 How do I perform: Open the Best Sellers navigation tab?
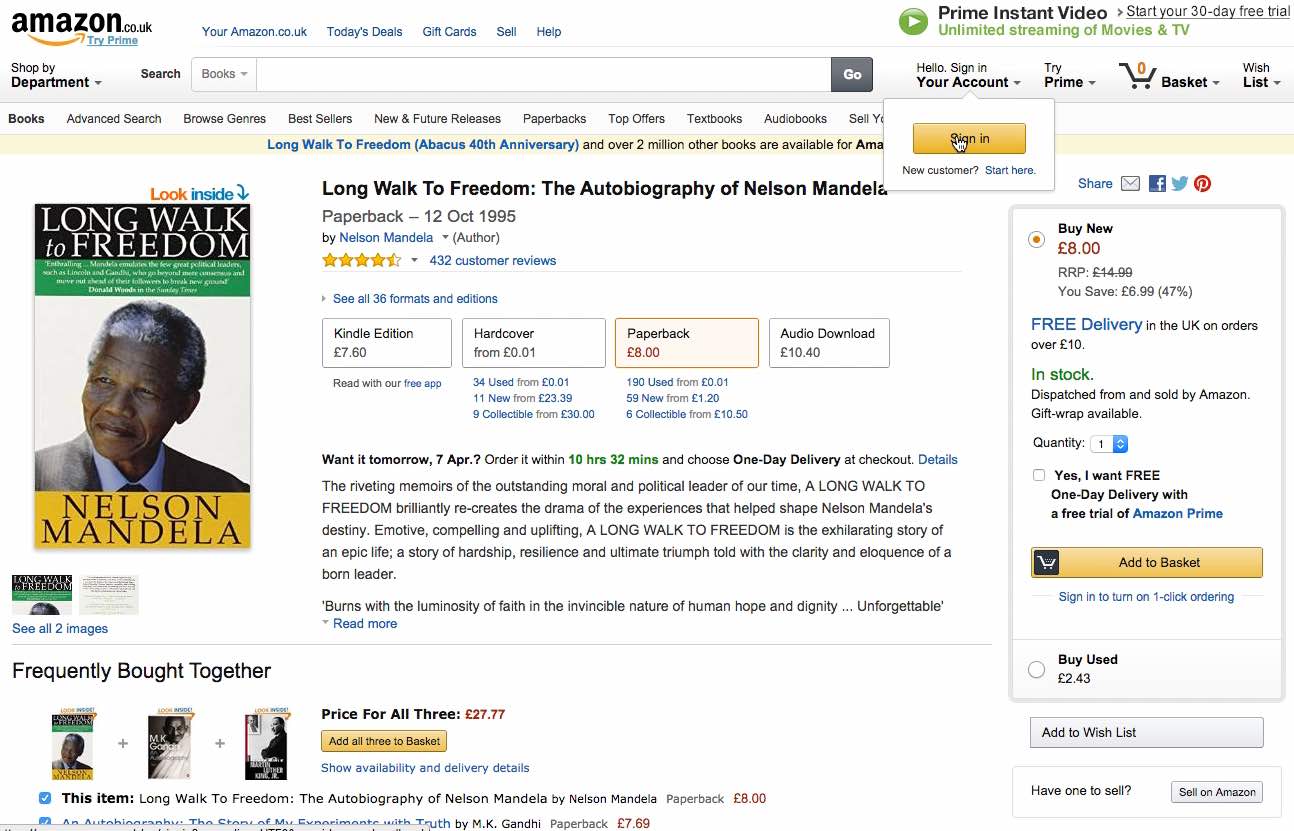click(320, 119)
